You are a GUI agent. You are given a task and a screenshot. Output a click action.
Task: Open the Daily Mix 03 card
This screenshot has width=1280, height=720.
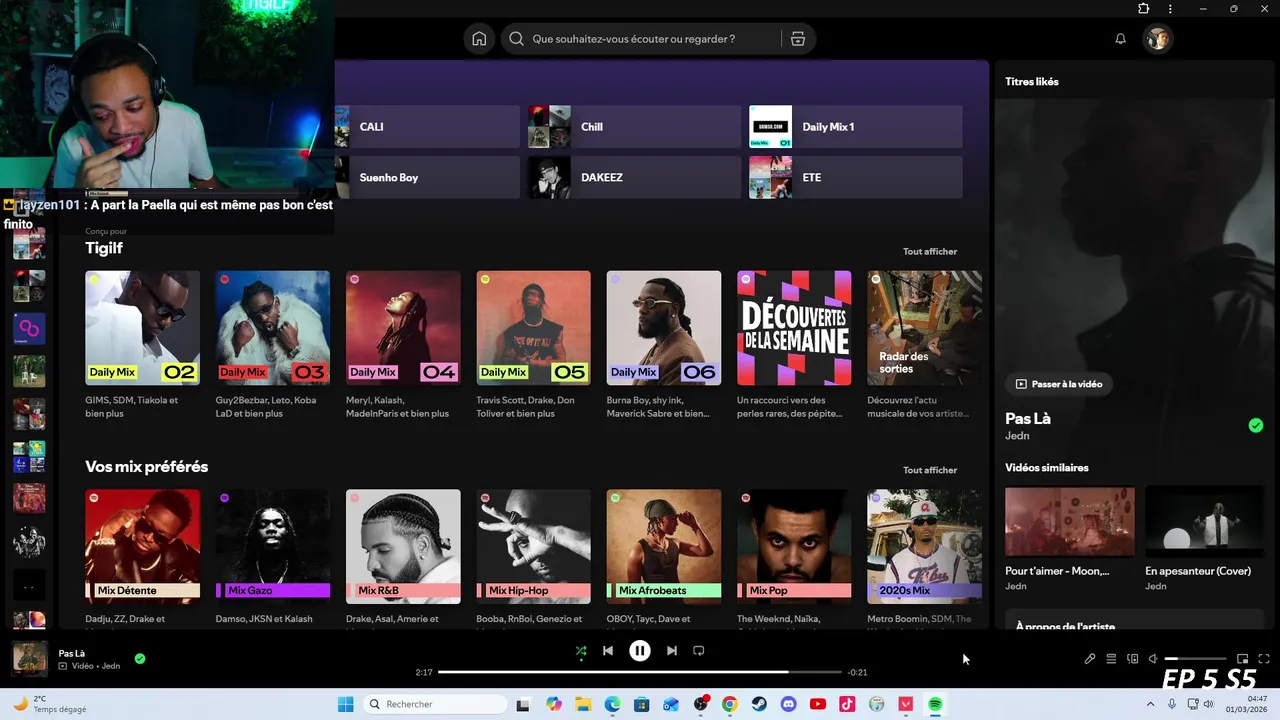point(273,328)
